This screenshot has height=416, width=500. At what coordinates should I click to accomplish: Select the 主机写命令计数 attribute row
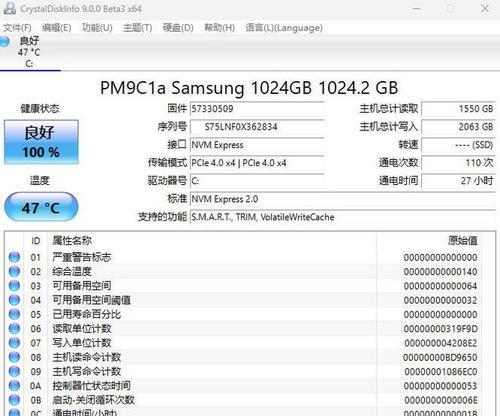click(243, 371)
